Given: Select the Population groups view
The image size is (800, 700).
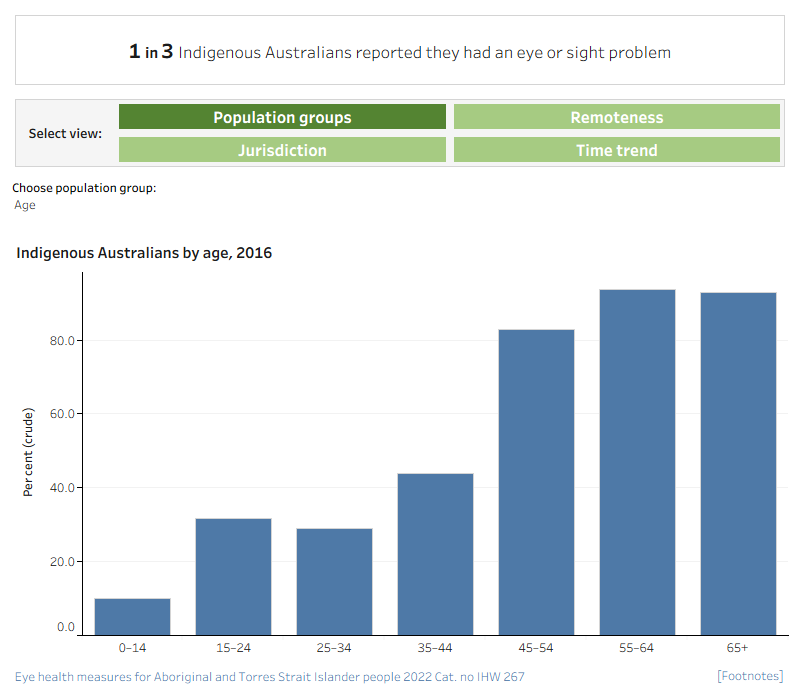Looking at the screenshot, I should [282, 117].
